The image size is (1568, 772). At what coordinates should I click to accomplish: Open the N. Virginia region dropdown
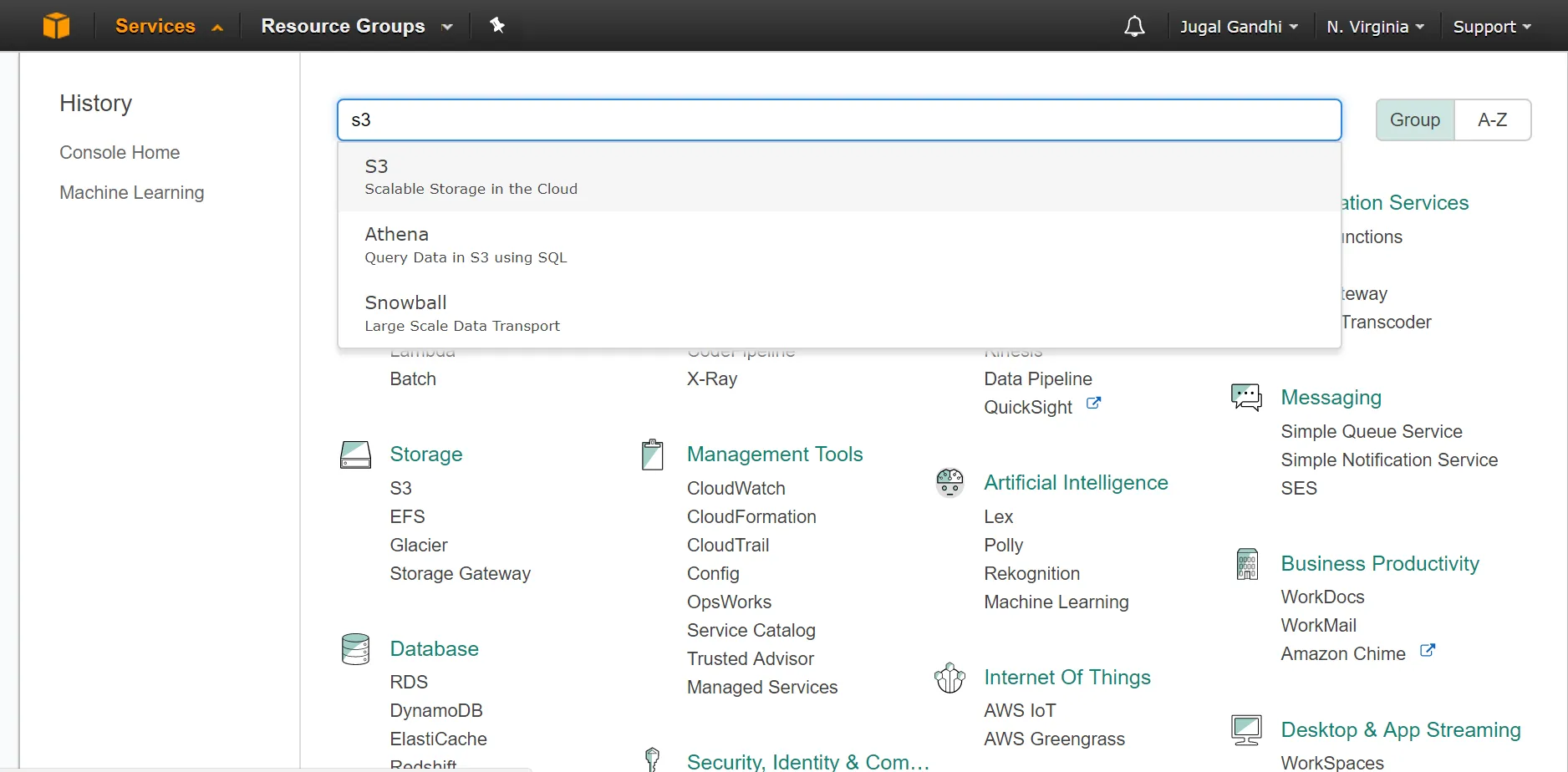1375,27
